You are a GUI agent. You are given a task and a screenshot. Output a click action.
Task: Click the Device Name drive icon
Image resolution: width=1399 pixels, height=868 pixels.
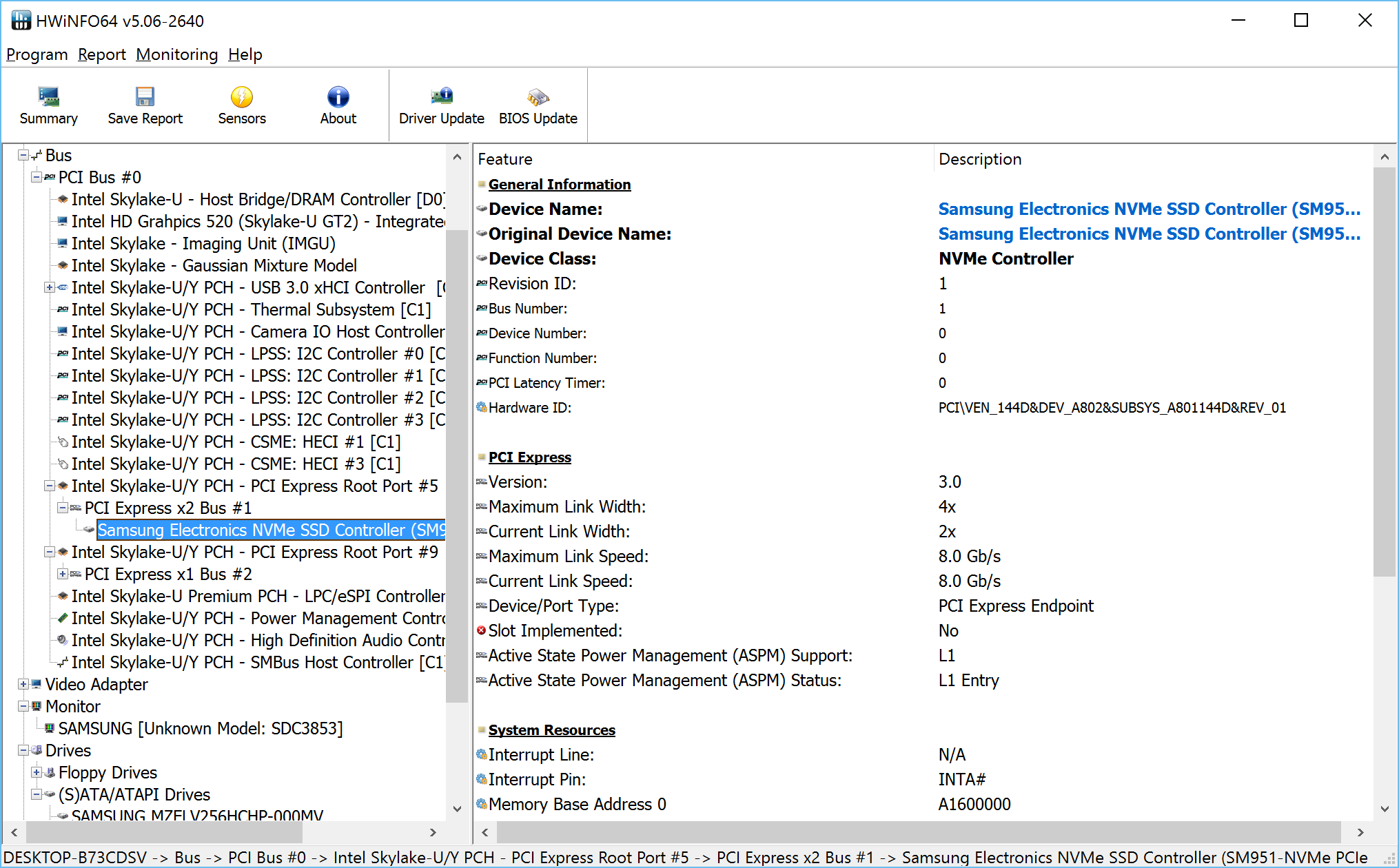482,209
